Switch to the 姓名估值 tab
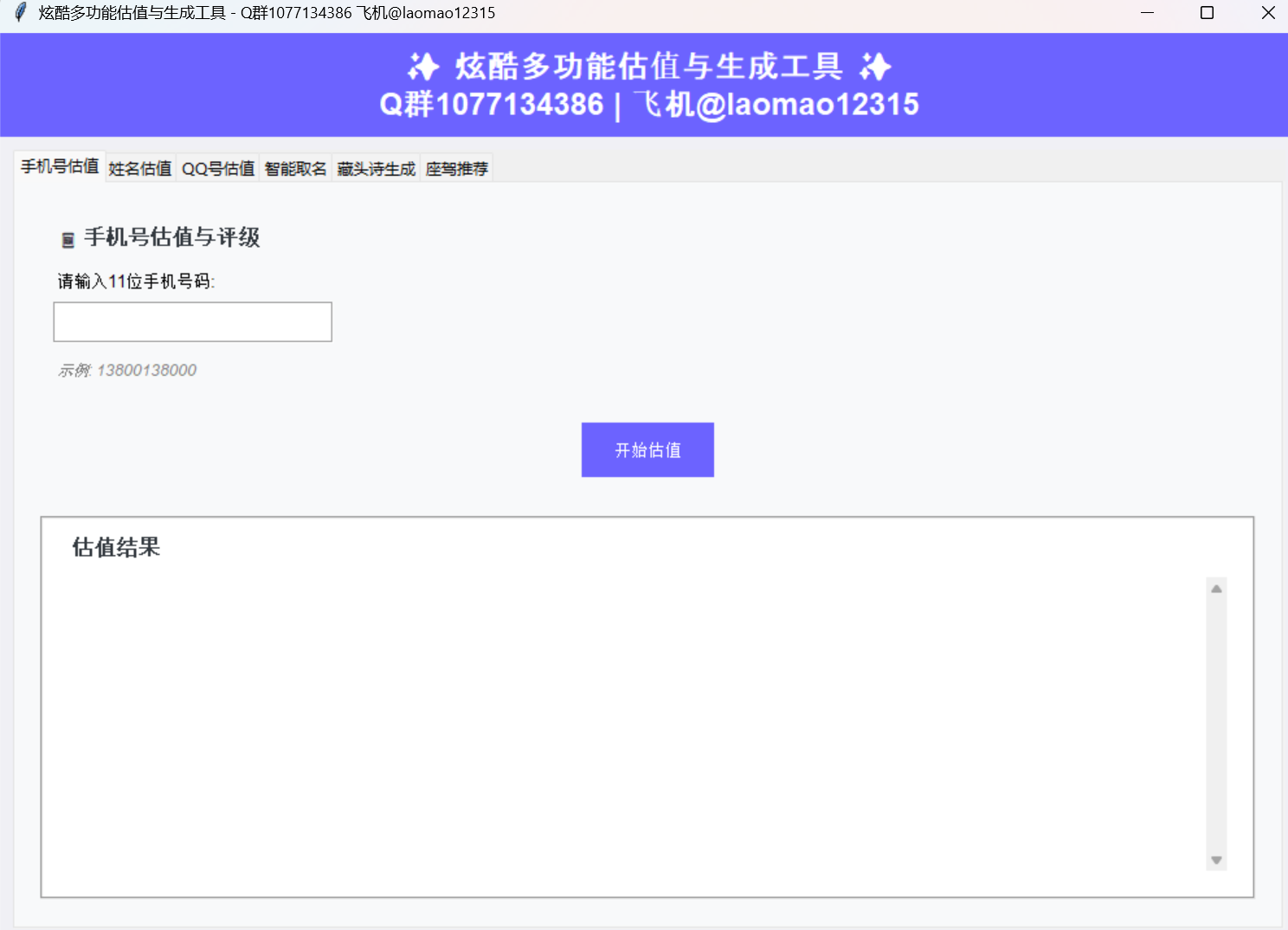The image size is (1288, 930). click(x=139, y=167)
